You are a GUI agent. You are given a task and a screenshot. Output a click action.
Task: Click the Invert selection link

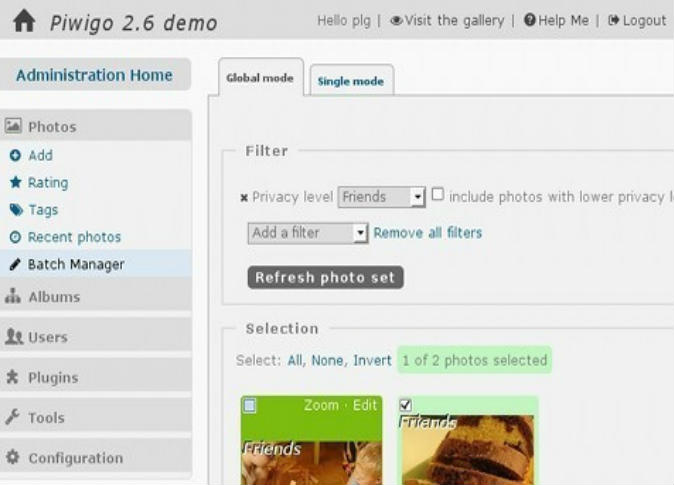click(372, 360)
